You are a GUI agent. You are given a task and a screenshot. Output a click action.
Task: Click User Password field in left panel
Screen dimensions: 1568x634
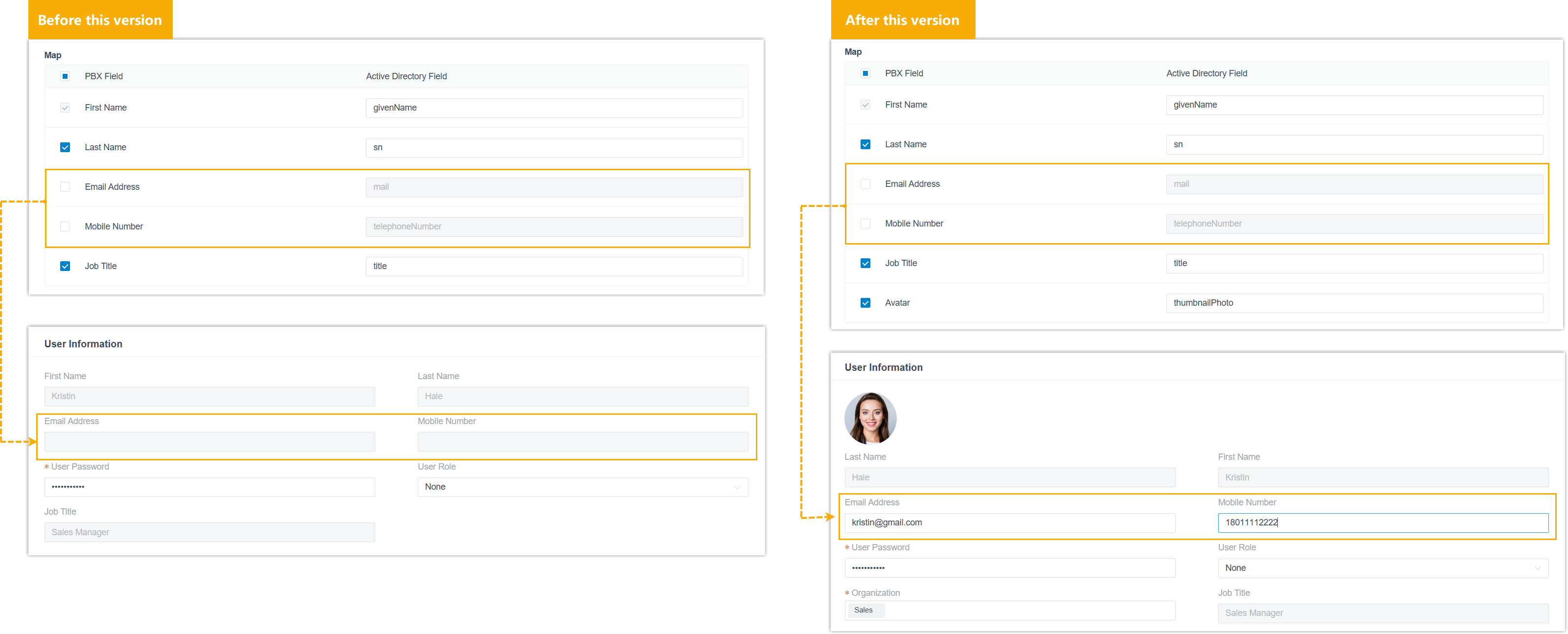click(x=209, y=487)
